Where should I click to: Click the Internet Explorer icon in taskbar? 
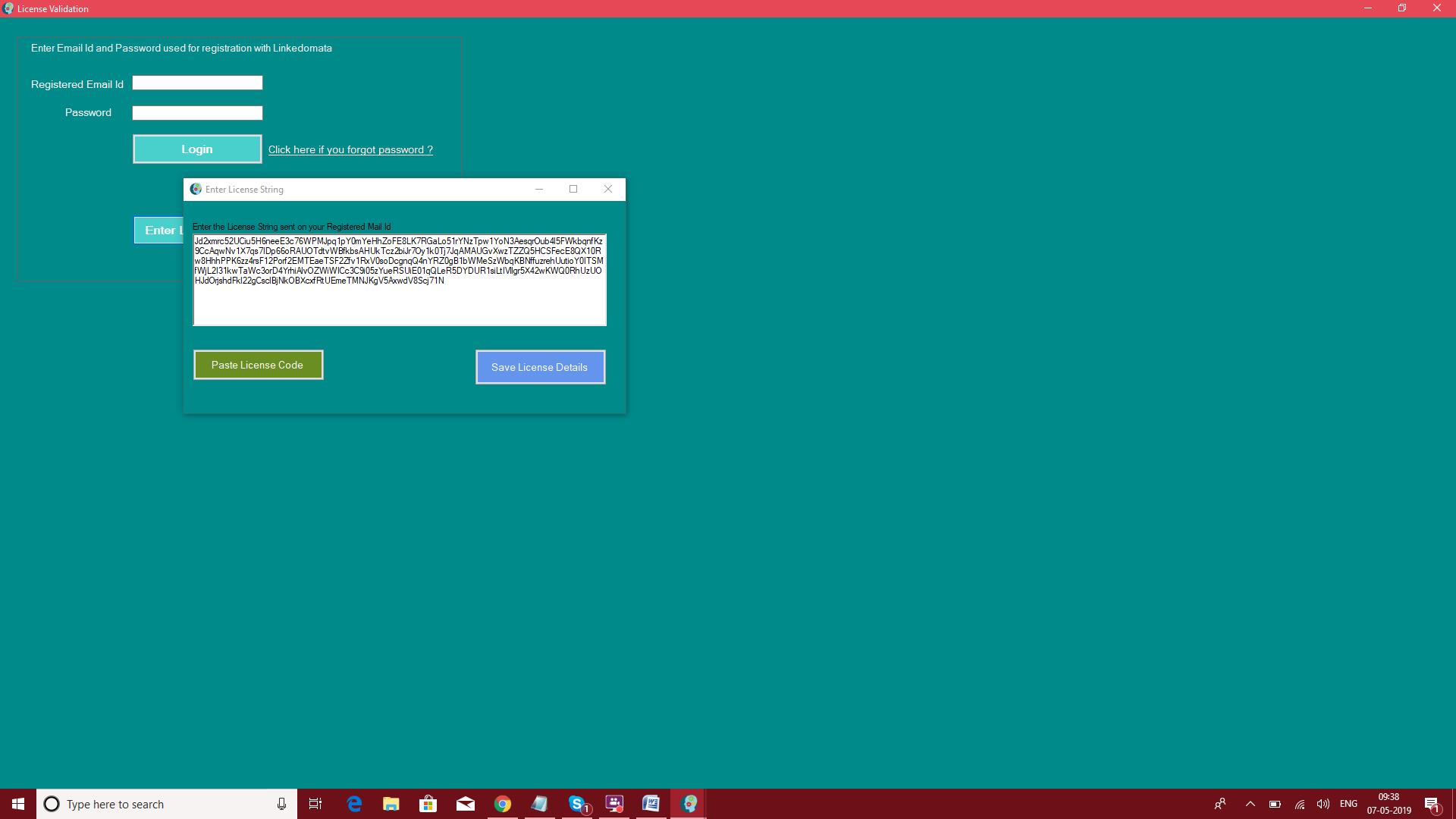click(x=354, y=803)
